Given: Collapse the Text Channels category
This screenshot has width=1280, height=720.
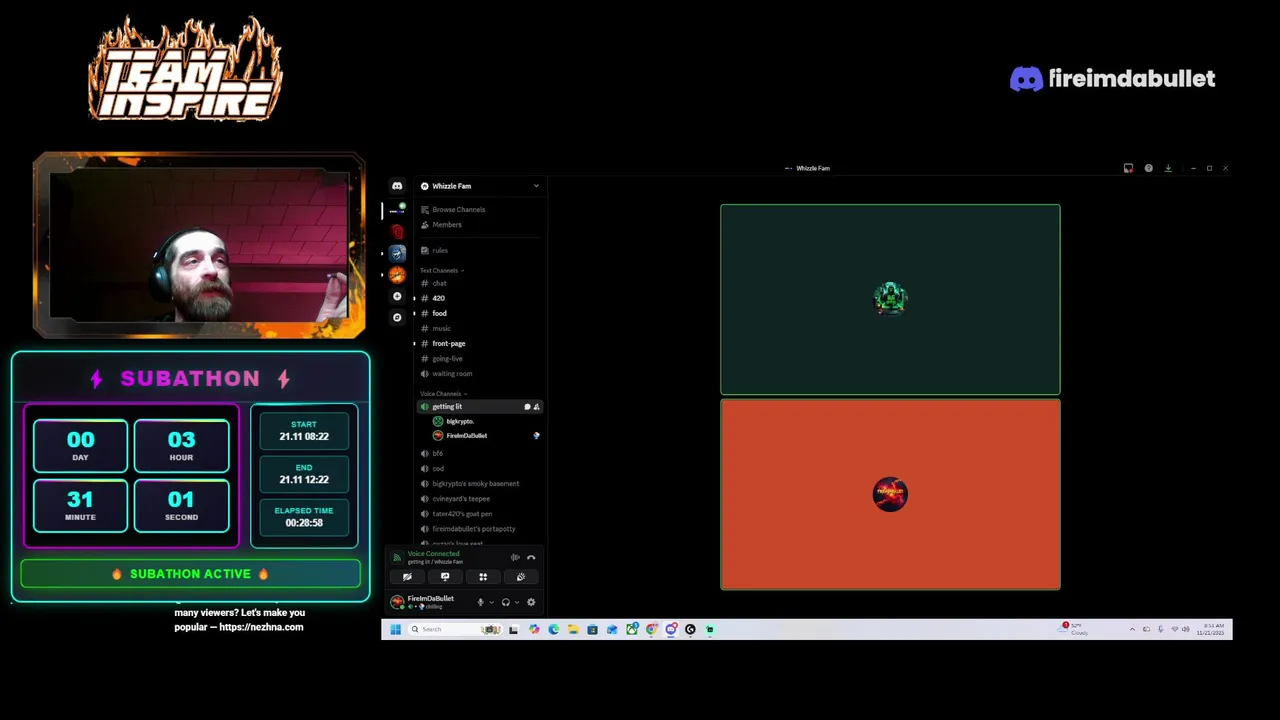Looking at the screenshot, I should 441,270.
